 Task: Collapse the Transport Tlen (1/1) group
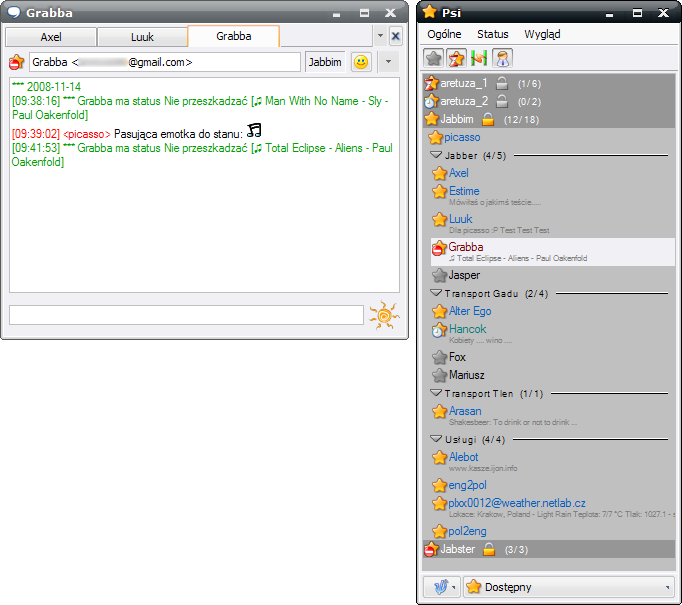pos(436,393)
